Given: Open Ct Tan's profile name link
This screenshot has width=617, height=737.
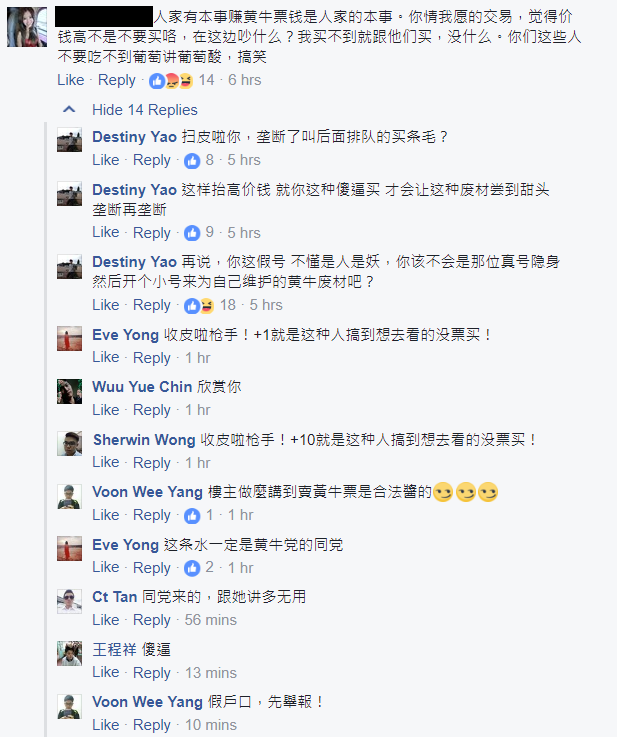Looking at the screenshot, I should tap(114, 596).
